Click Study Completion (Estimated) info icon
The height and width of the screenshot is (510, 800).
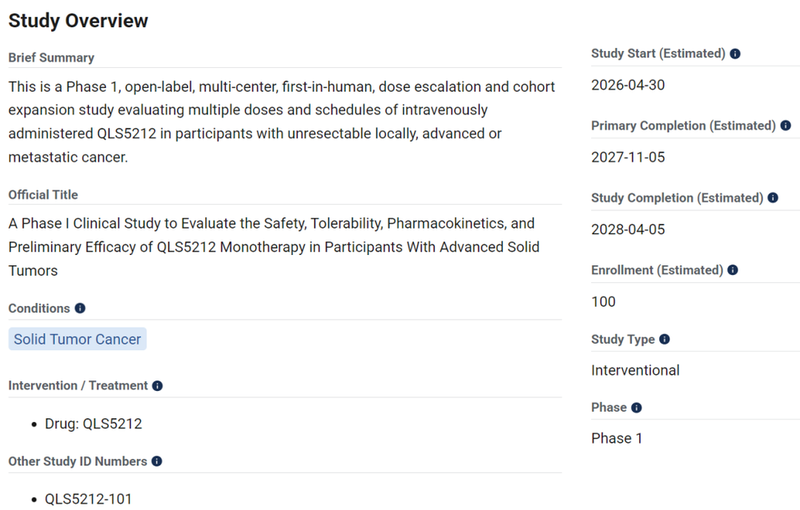pos(773,198)
